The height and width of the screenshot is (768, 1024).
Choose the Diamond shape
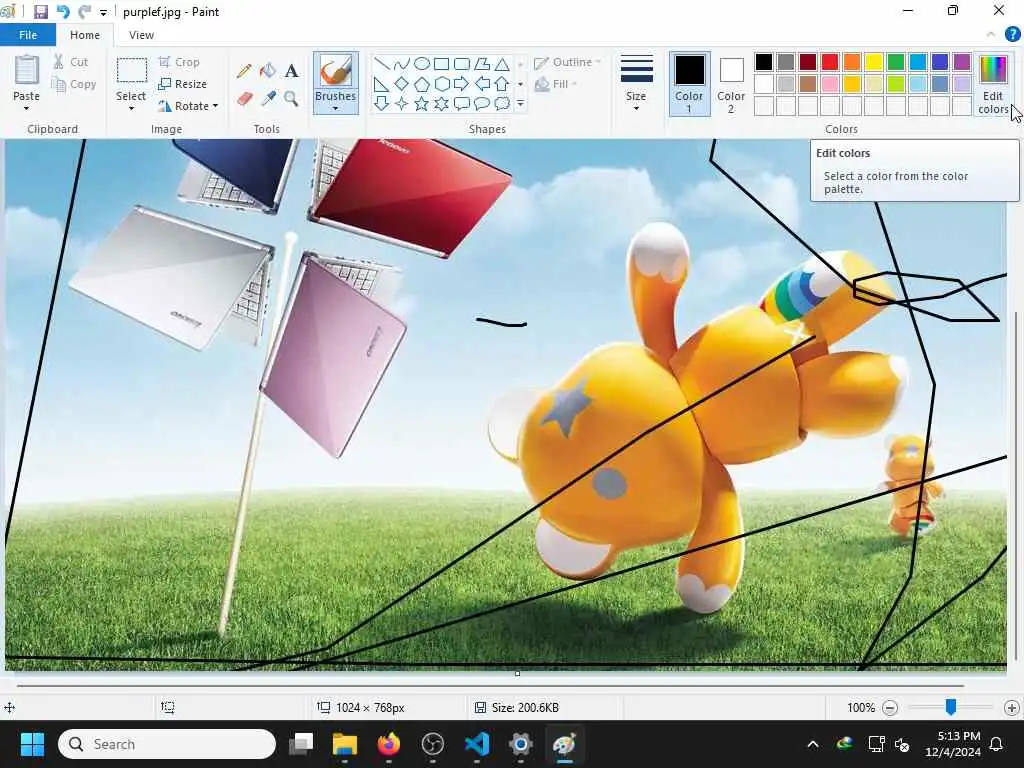point(402,84)
